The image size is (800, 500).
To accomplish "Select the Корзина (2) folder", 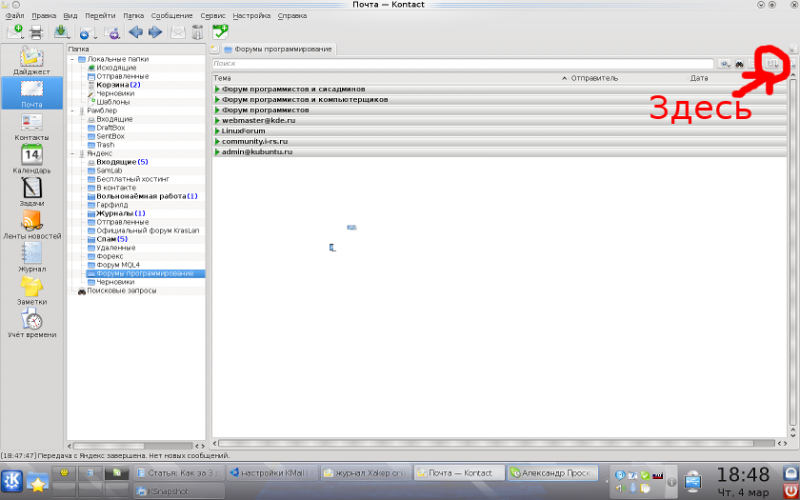I will [x=118, y=85].
